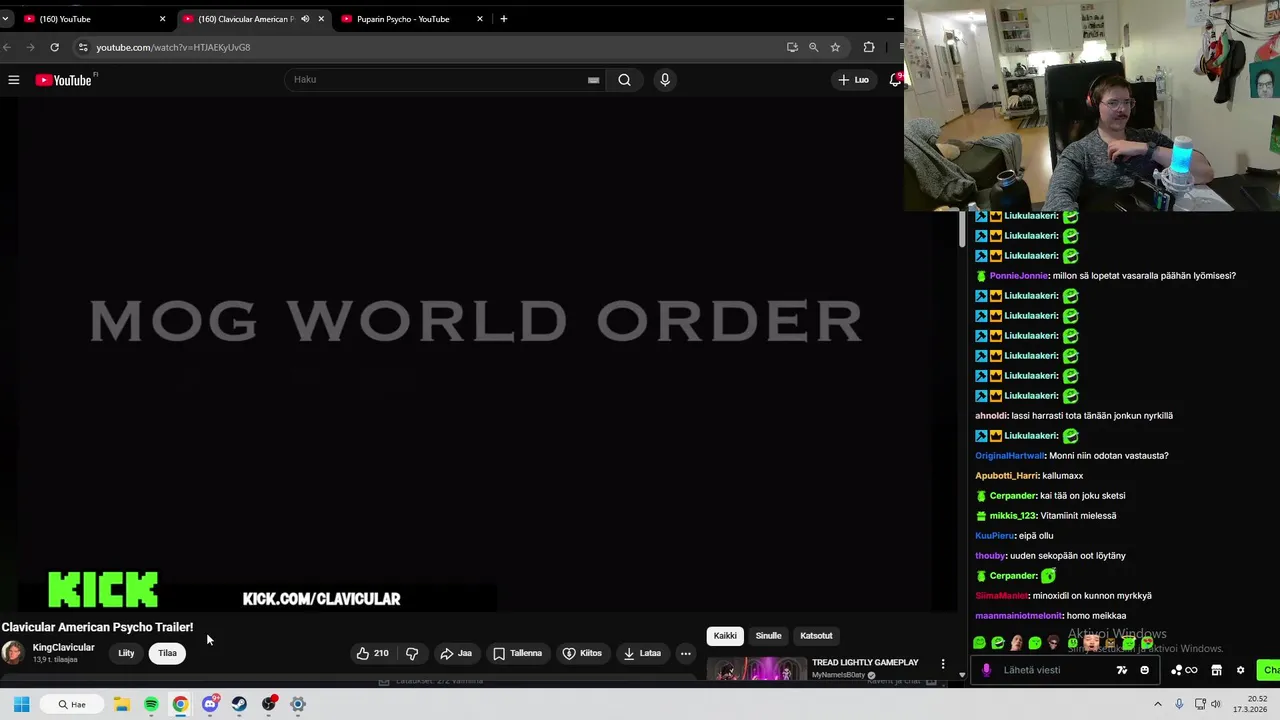Click PonnieJonnie username in chat

pyautogui.click(x=1018, y=276)
